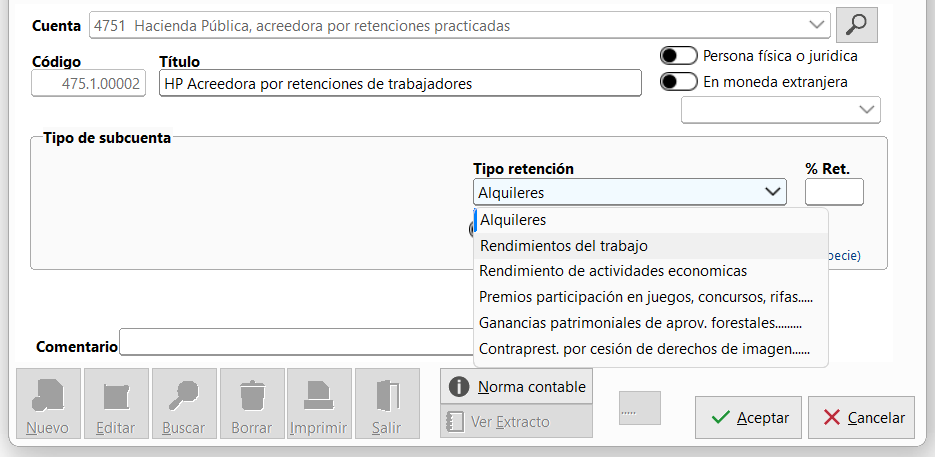Viewport: 935px width, 457px height.
Task: Click the magnifier search button beside Cuenta
Action: point(856,25)
